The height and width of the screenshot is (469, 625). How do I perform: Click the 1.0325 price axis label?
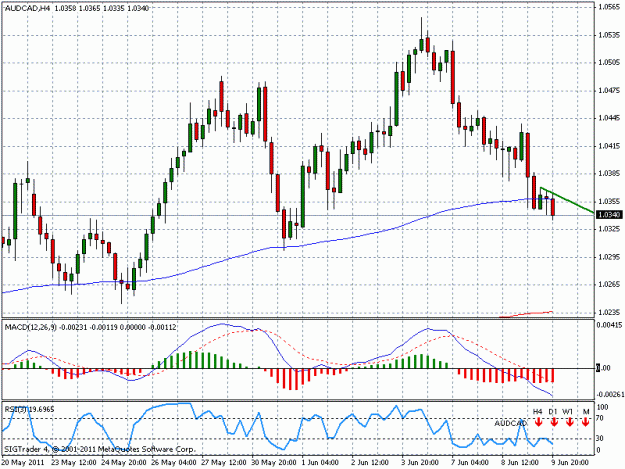tap(609, 229)
